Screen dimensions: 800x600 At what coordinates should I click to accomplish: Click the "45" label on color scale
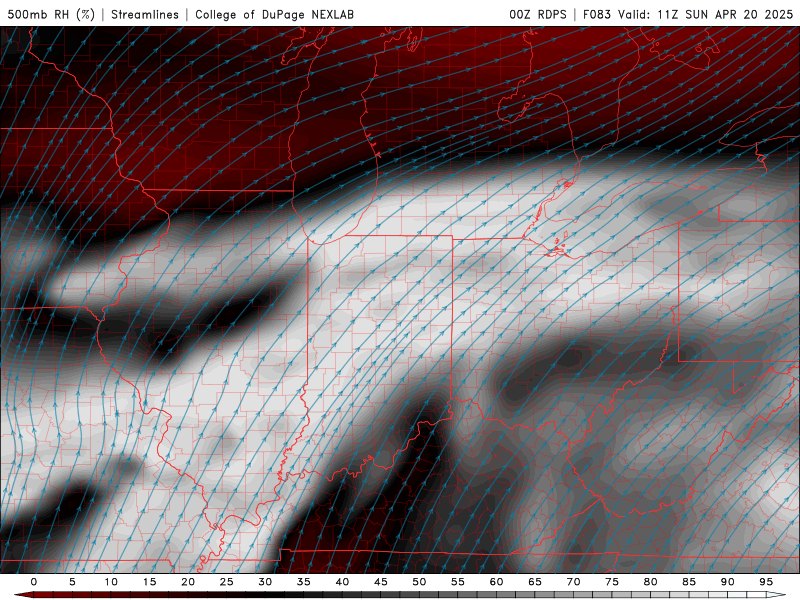[381, 582]
